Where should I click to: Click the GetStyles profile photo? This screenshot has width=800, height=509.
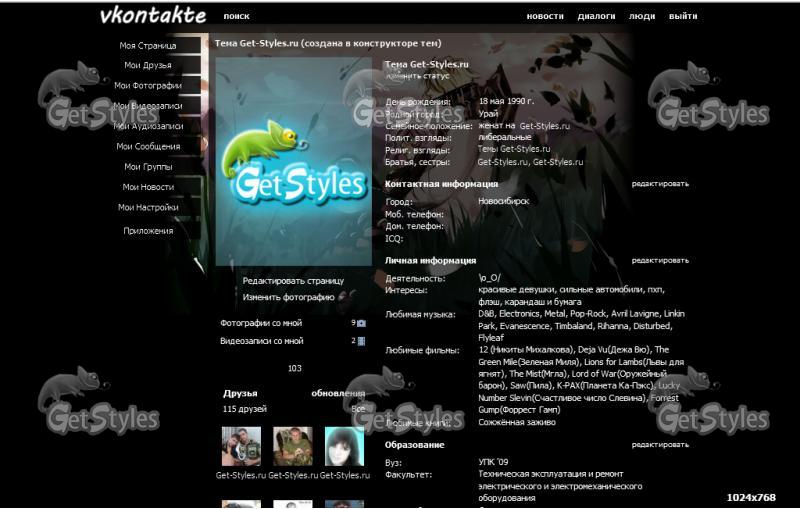294,162
